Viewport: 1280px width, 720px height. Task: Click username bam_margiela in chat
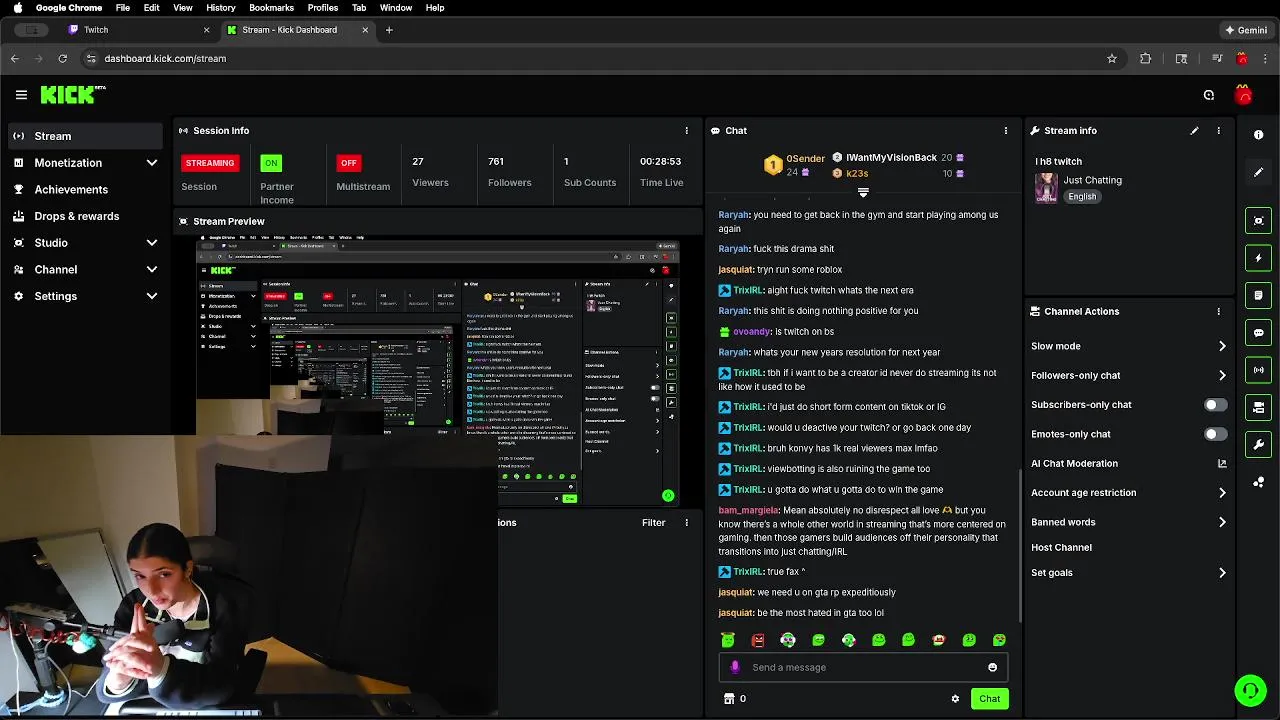[748, 511]
